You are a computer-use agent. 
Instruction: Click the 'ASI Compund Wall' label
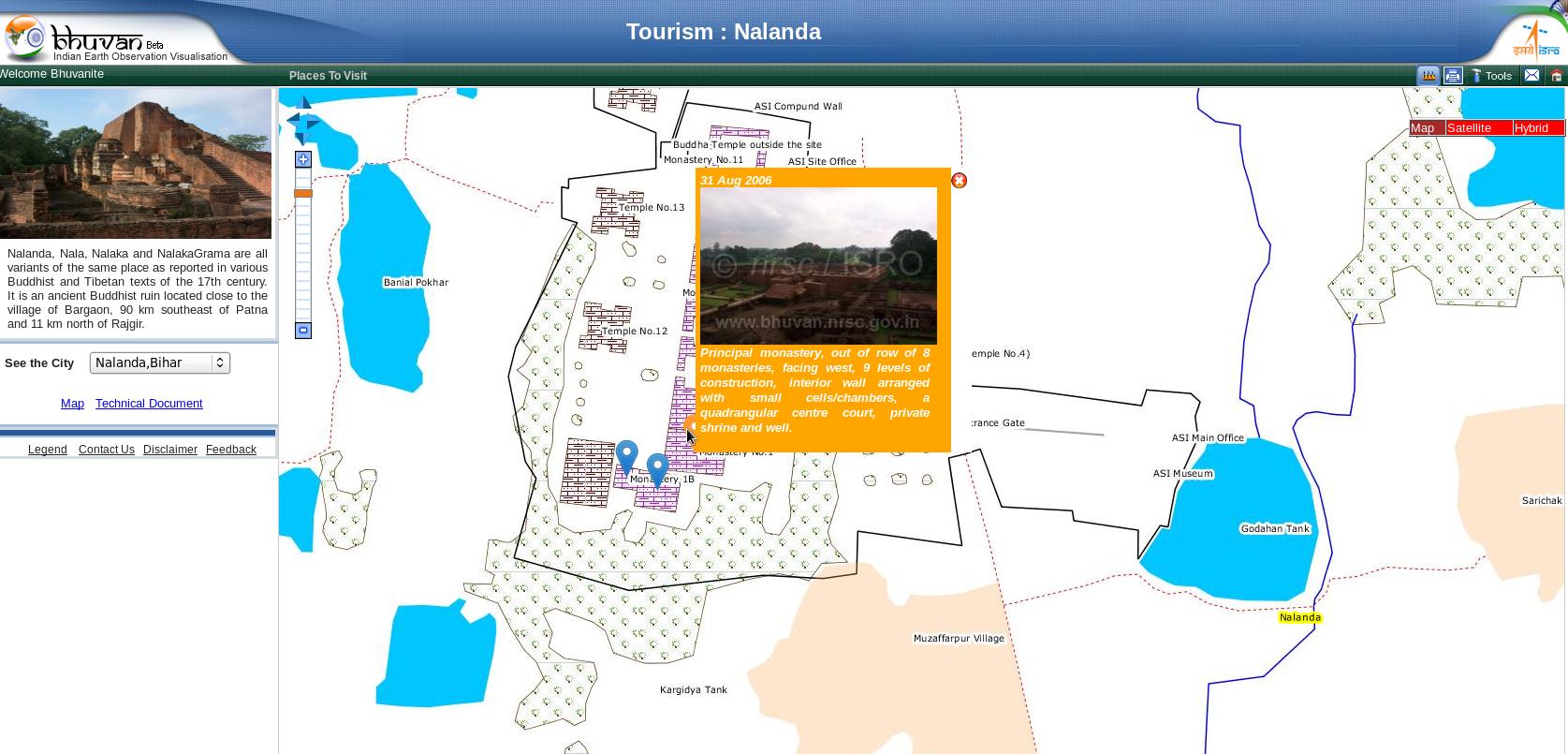[799, 107]
